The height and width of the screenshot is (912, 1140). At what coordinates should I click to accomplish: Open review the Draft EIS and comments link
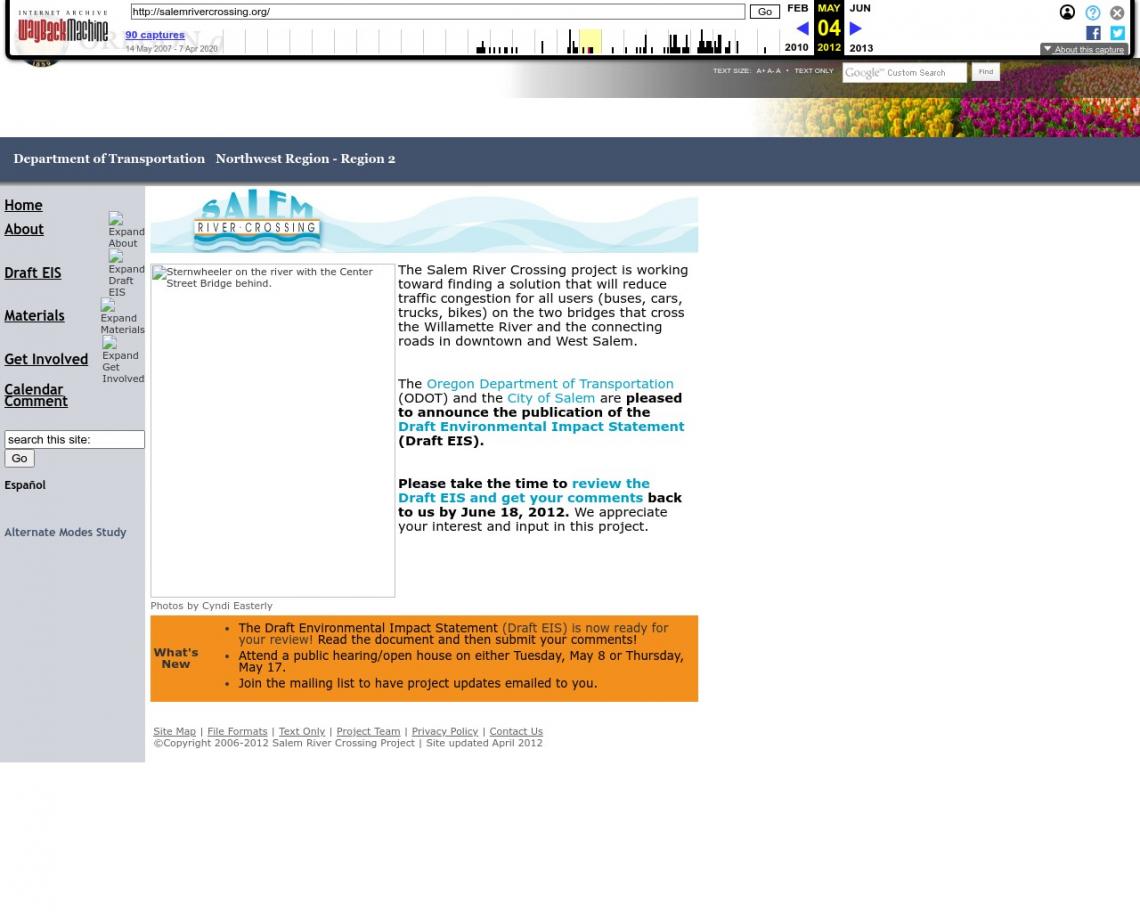[523, 491]
